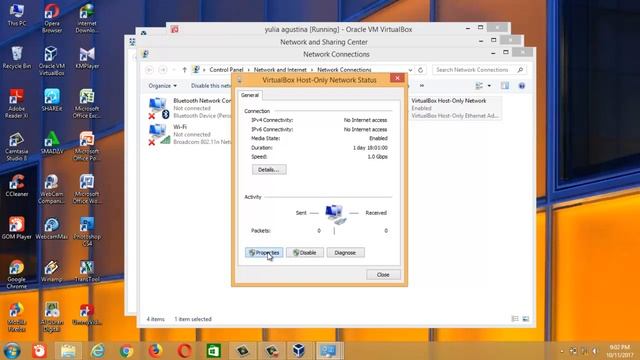The width and height of the screenshot is (640, 360).
Task: Open Chrome from the taskbar
Action: click(127, 351)
